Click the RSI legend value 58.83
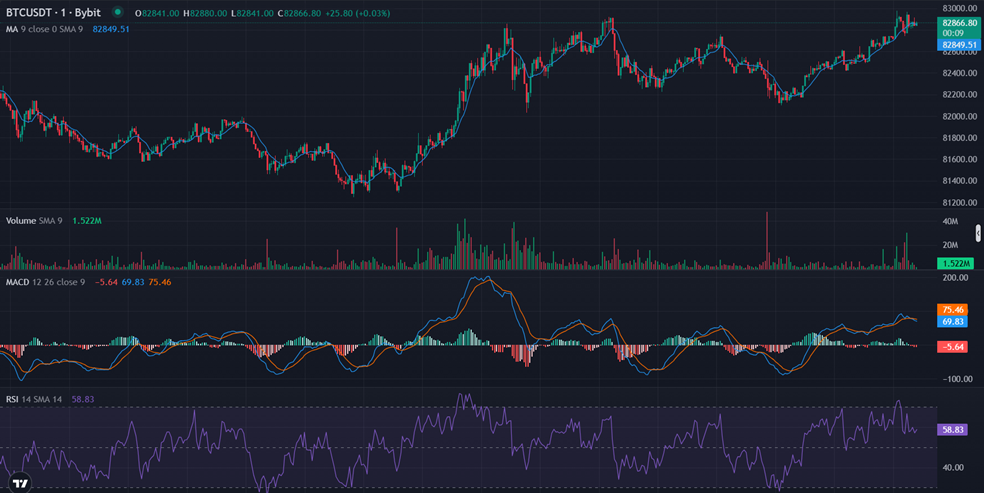 pos(83,399)
